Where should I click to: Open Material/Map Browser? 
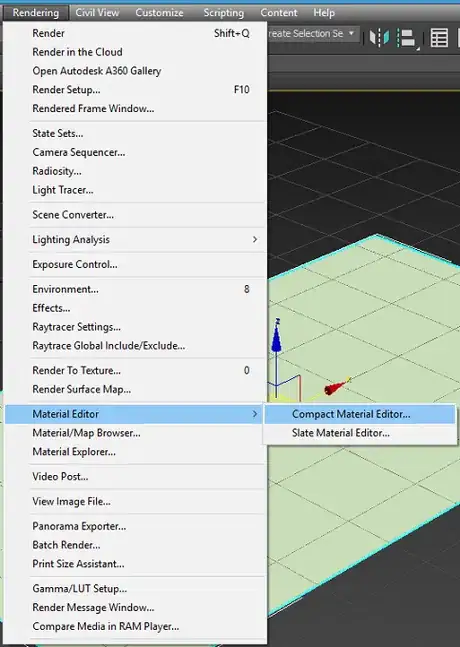point(135,433)
